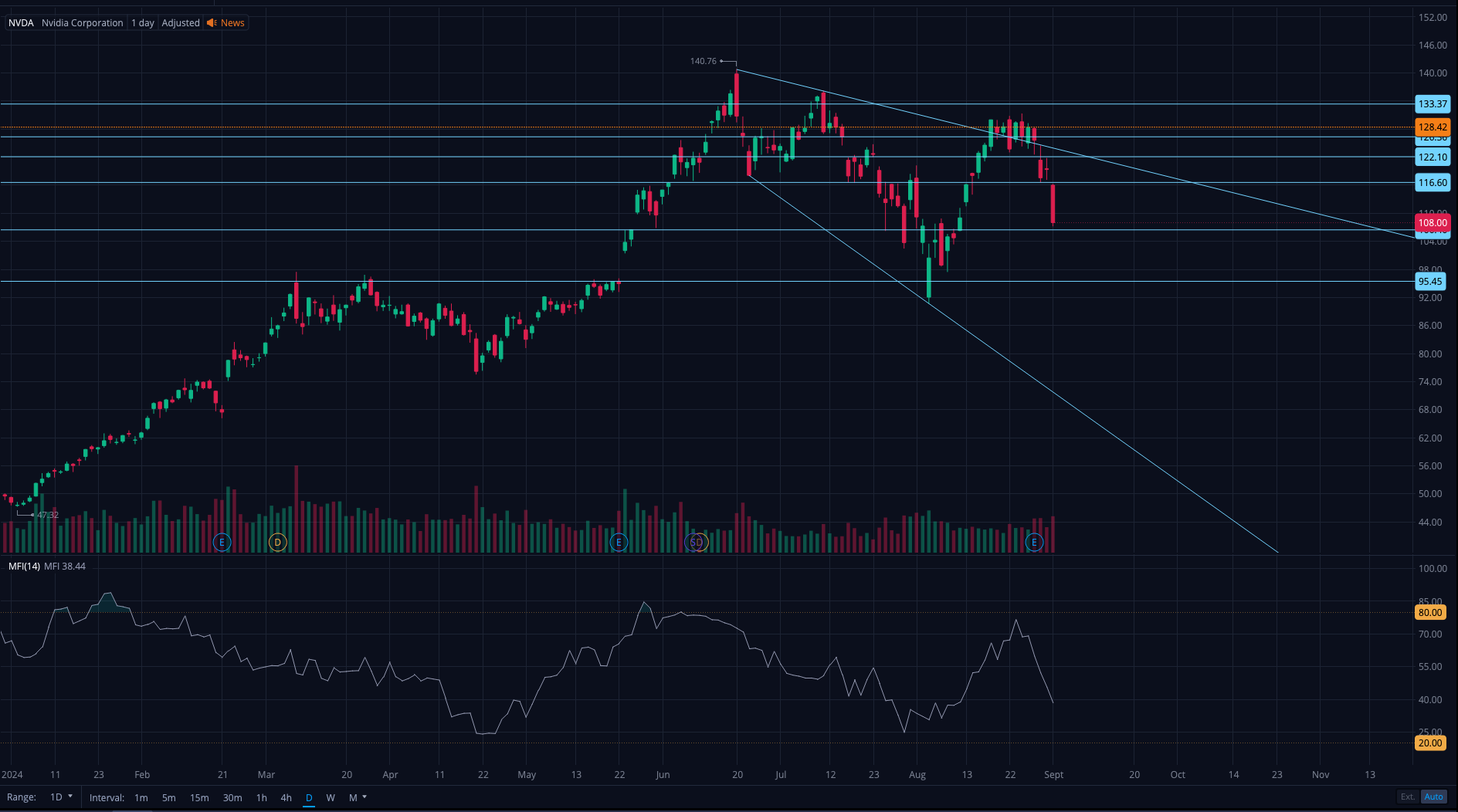
Task: Open the late-May earnings E marker
Action: click(x=619, y=543)
